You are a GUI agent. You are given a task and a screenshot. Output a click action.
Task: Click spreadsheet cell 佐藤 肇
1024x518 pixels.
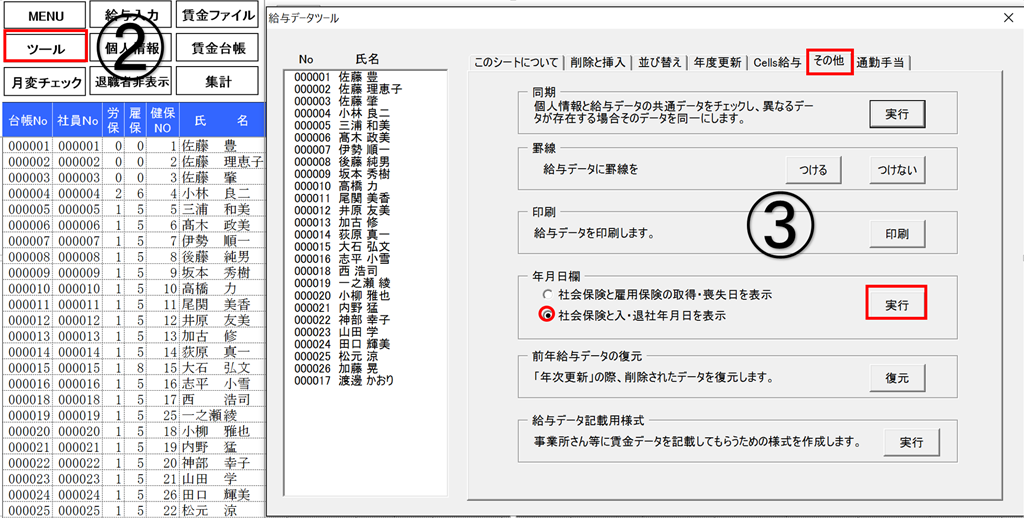tap(221, 177)
